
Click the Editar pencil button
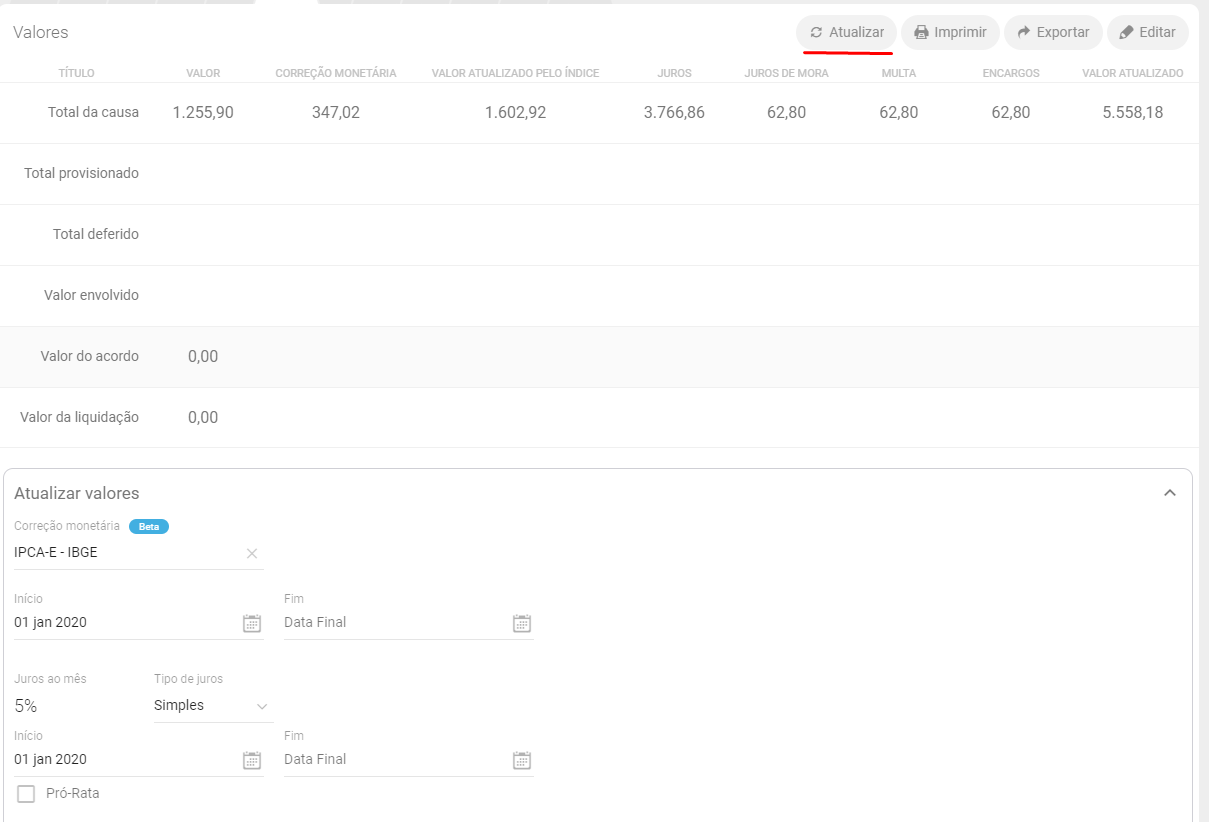point(1147,32)
